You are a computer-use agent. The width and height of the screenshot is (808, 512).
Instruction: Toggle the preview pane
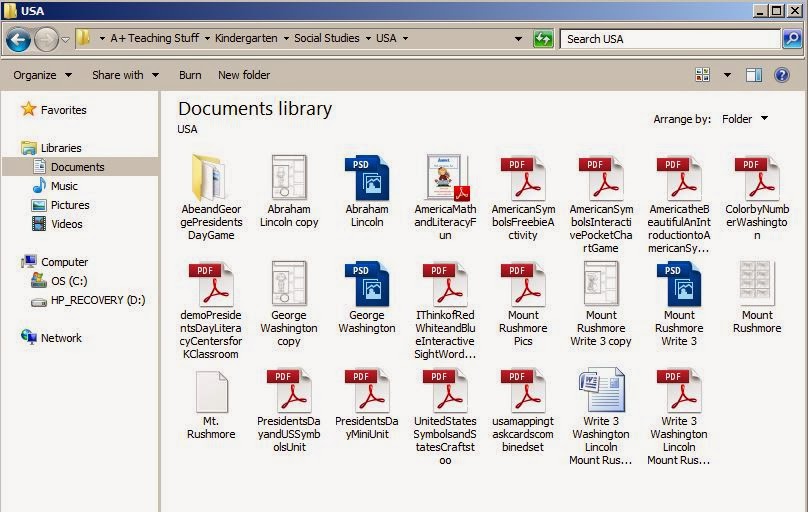point(754,75)
